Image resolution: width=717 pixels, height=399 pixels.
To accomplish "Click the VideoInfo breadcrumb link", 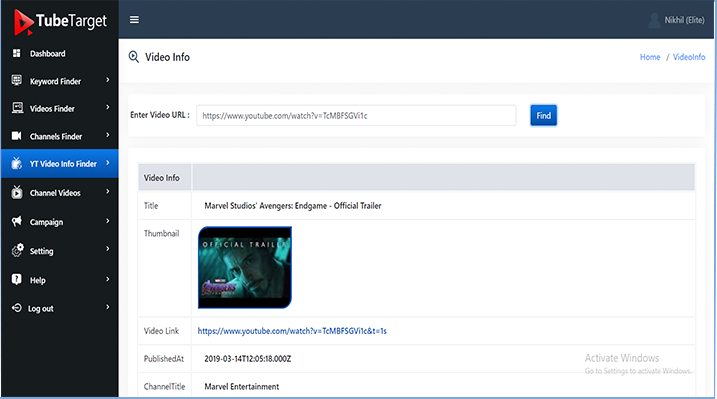I will [x=689, y=57].
